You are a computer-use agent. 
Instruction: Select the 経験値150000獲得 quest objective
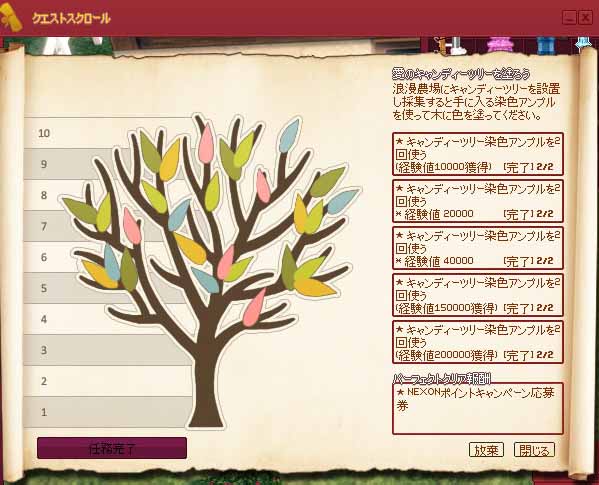coord(478,295)
